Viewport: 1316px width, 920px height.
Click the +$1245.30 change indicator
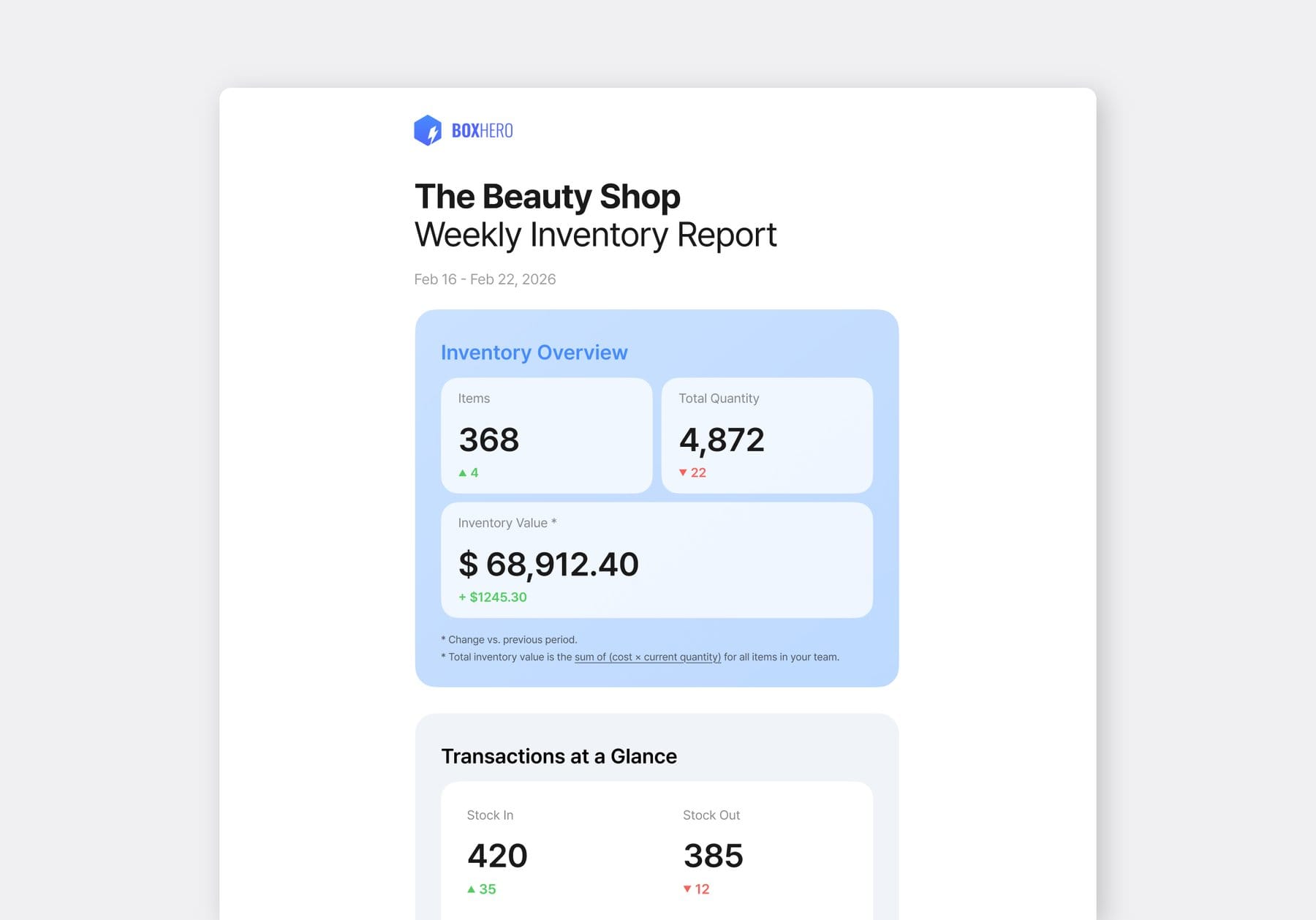point(492,597)
